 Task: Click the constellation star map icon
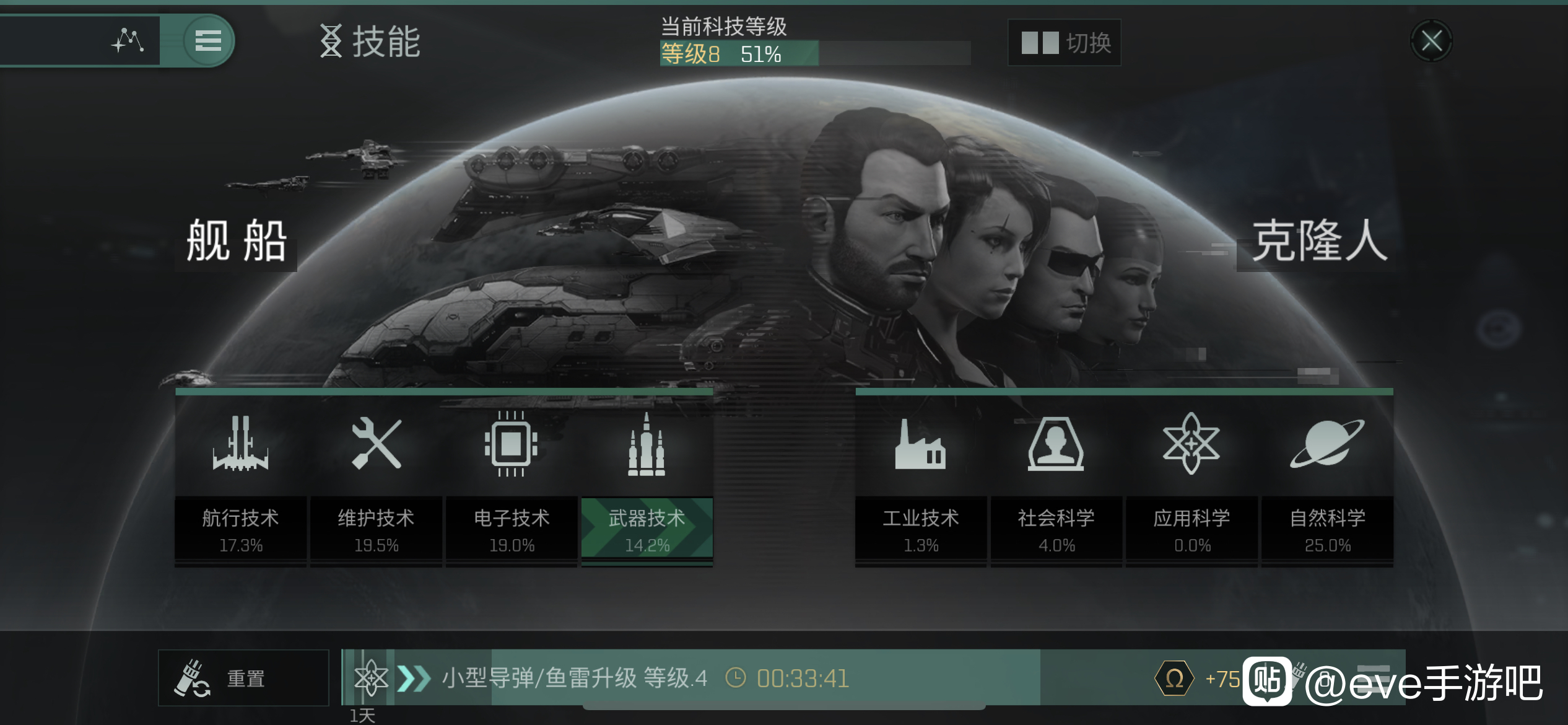click(128, 41)
